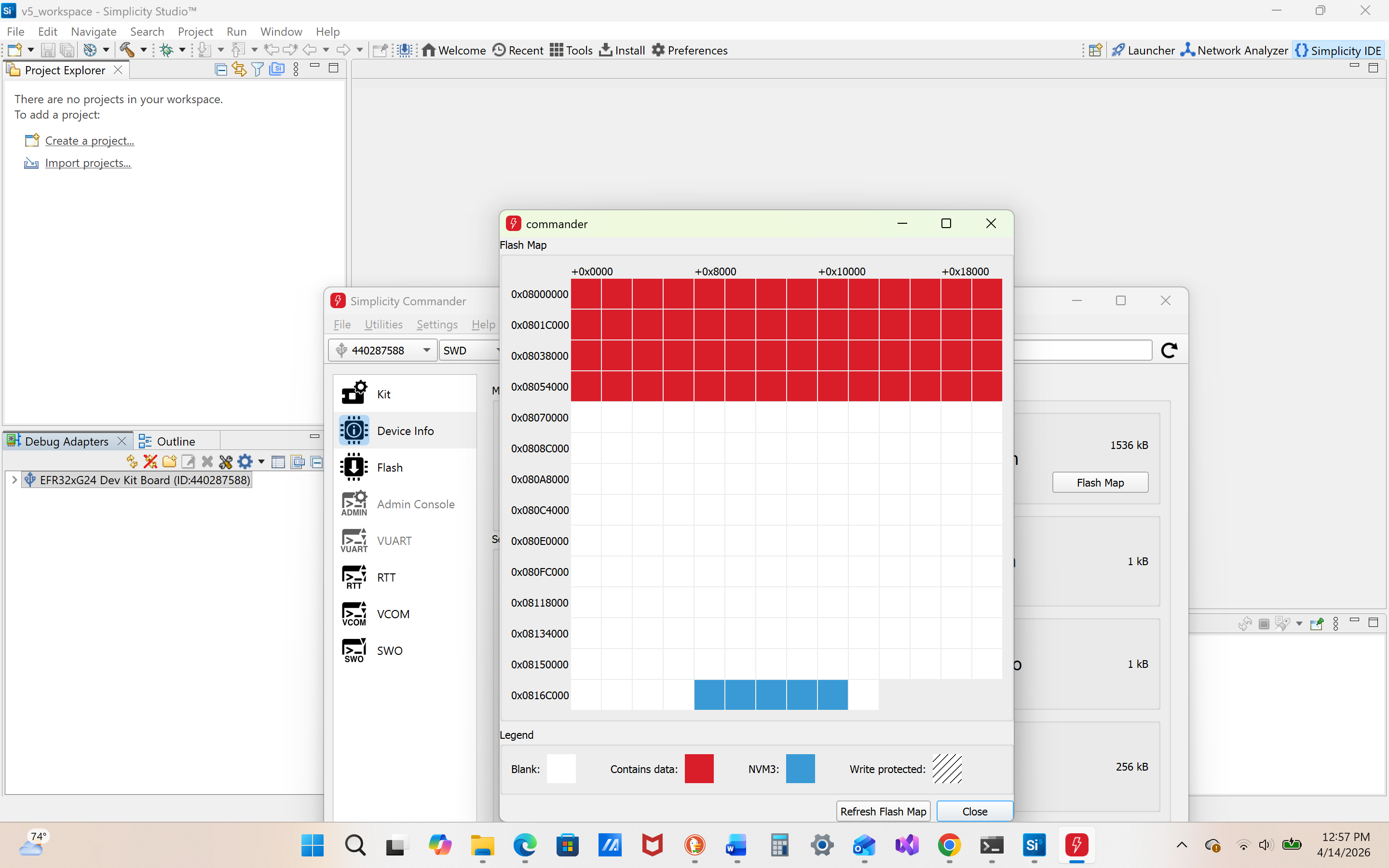Switch to the Simplicity IDE perspective
This screenshot has width=1389, height=868.
(x=1338, y=50)
